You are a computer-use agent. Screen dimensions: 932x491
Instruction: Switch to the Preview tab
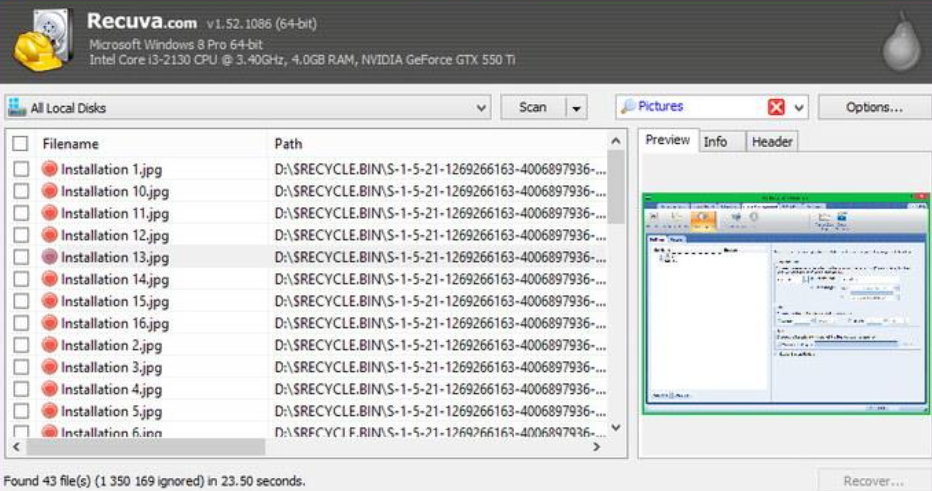[667, 140]
